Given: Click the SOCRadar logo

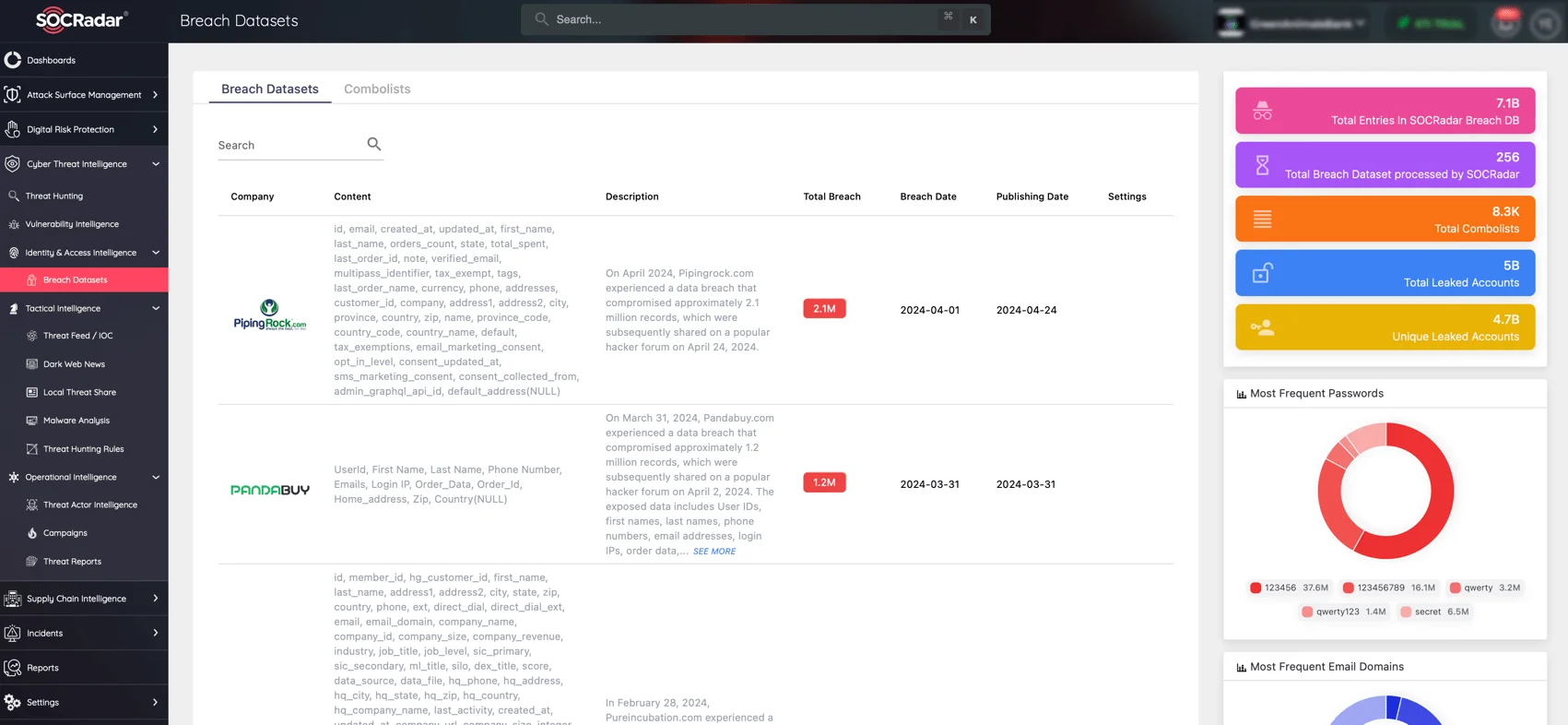Looking at the screenshot, I should [81, 19].
